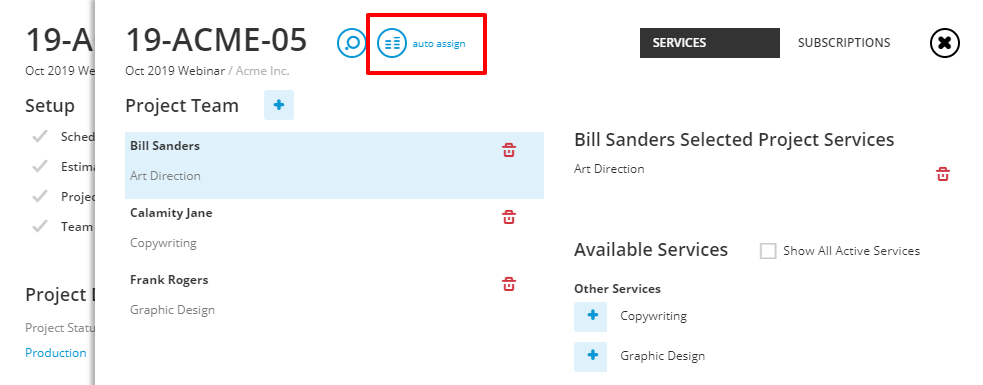This screenshot has height=385, width=983.
Task: Delete Art Direction from selected services
Action: [x=943, y=174]
